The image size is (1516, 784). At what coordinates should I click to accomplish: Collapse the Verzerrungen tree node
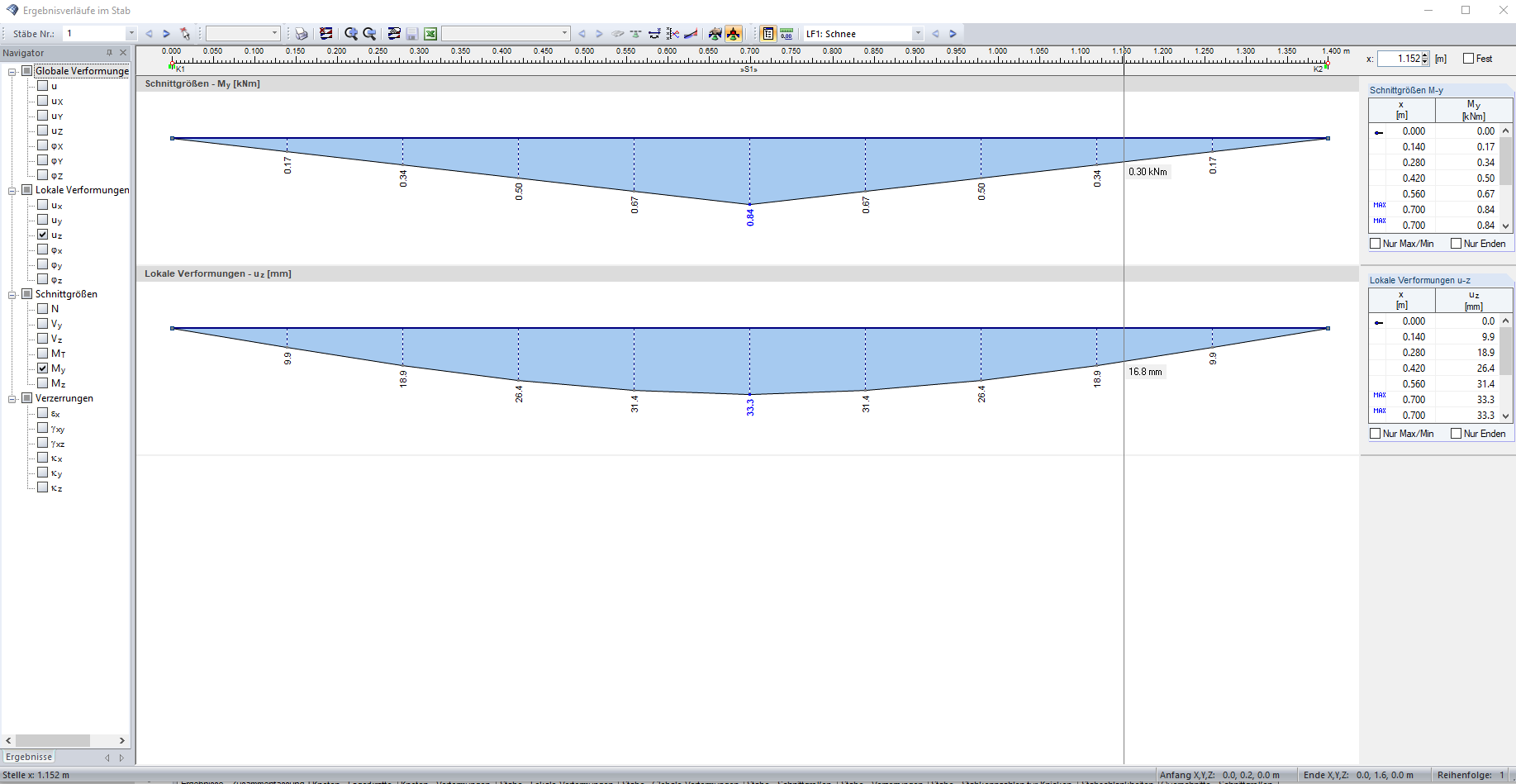[12, 399]
